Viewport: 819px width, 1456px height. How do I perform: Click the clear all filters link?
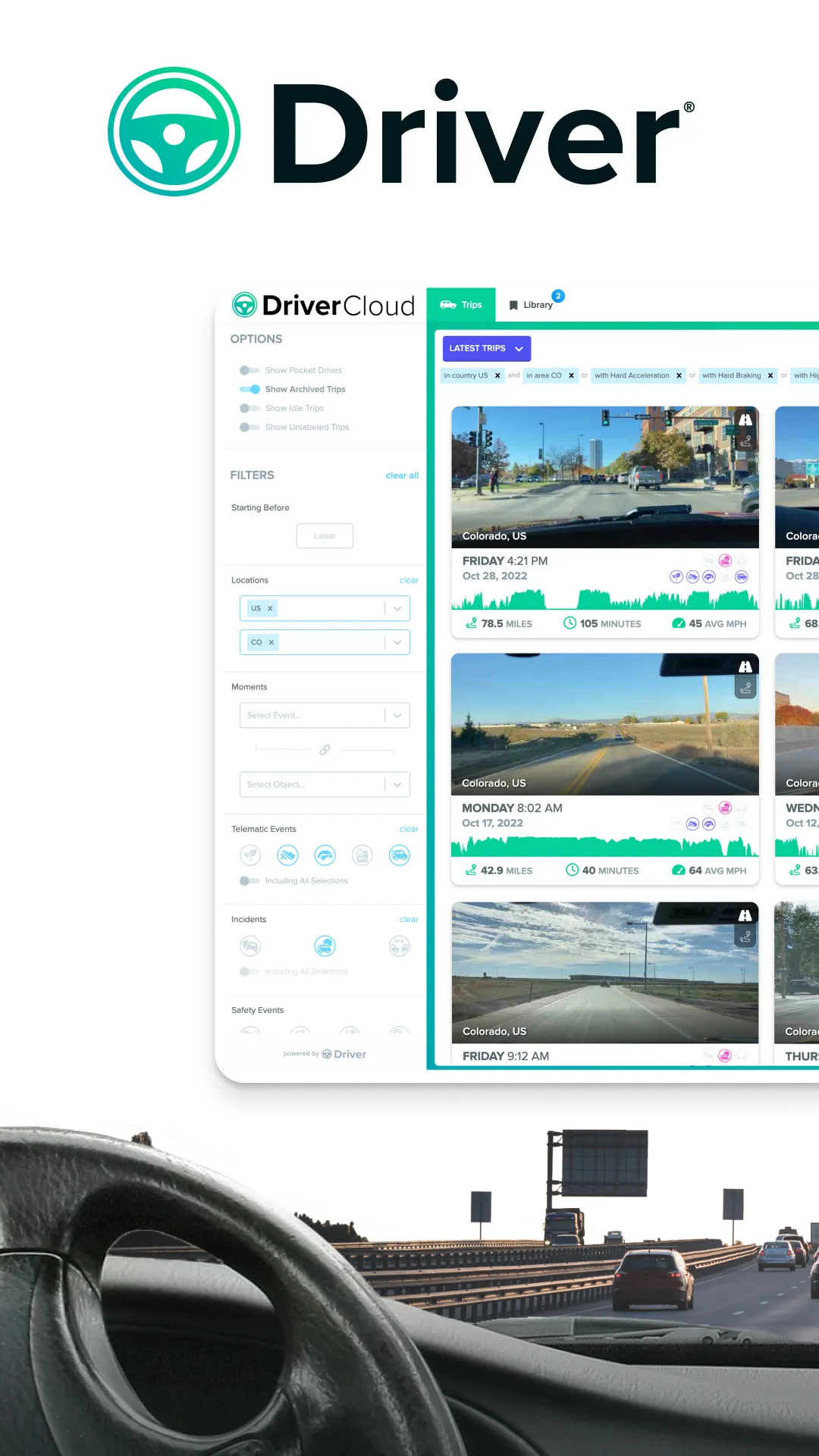click(402, 475)
